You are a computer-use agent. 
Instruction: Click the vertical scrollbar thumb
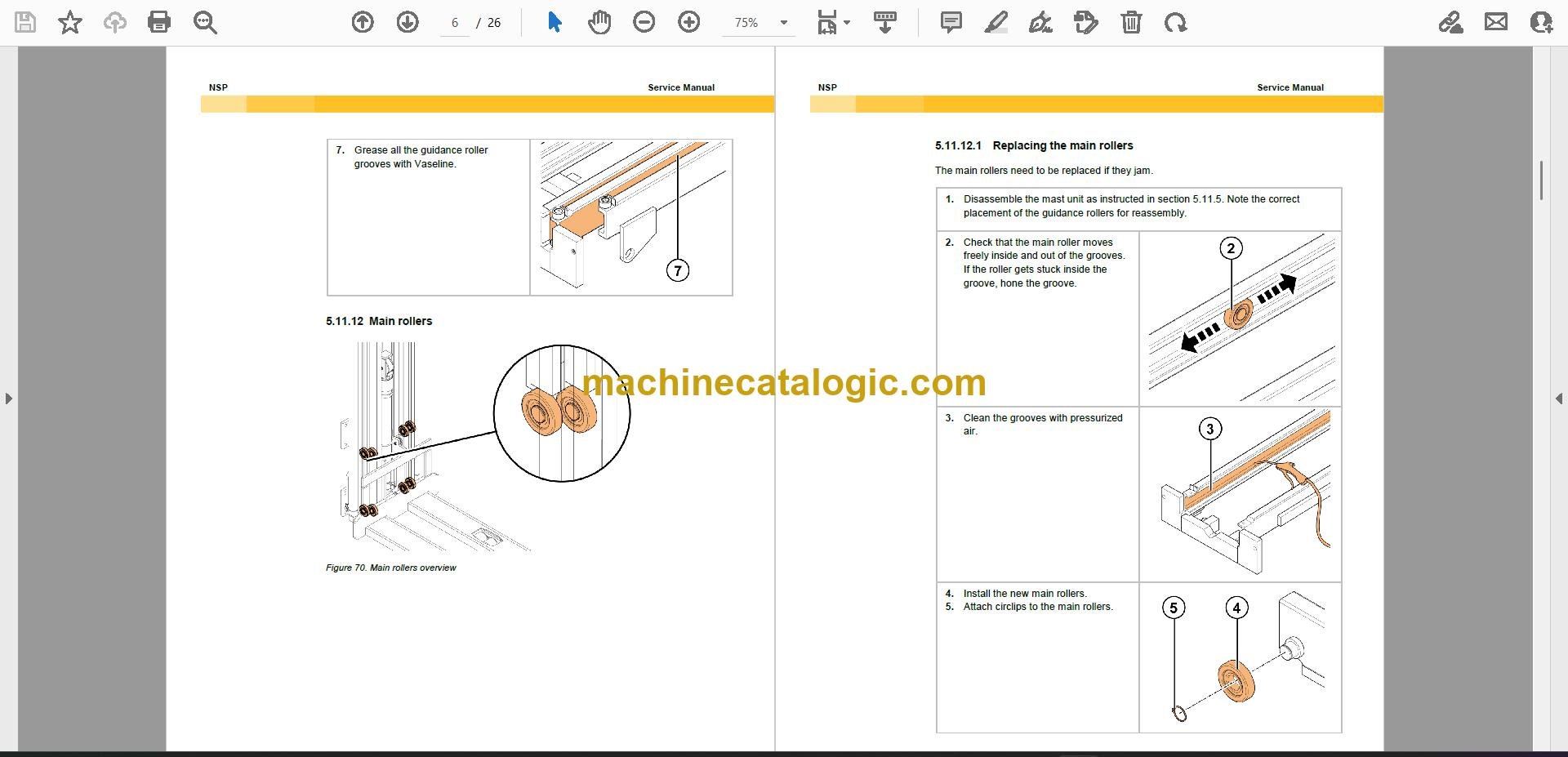pyautogui.click(x=1541, y=180)
